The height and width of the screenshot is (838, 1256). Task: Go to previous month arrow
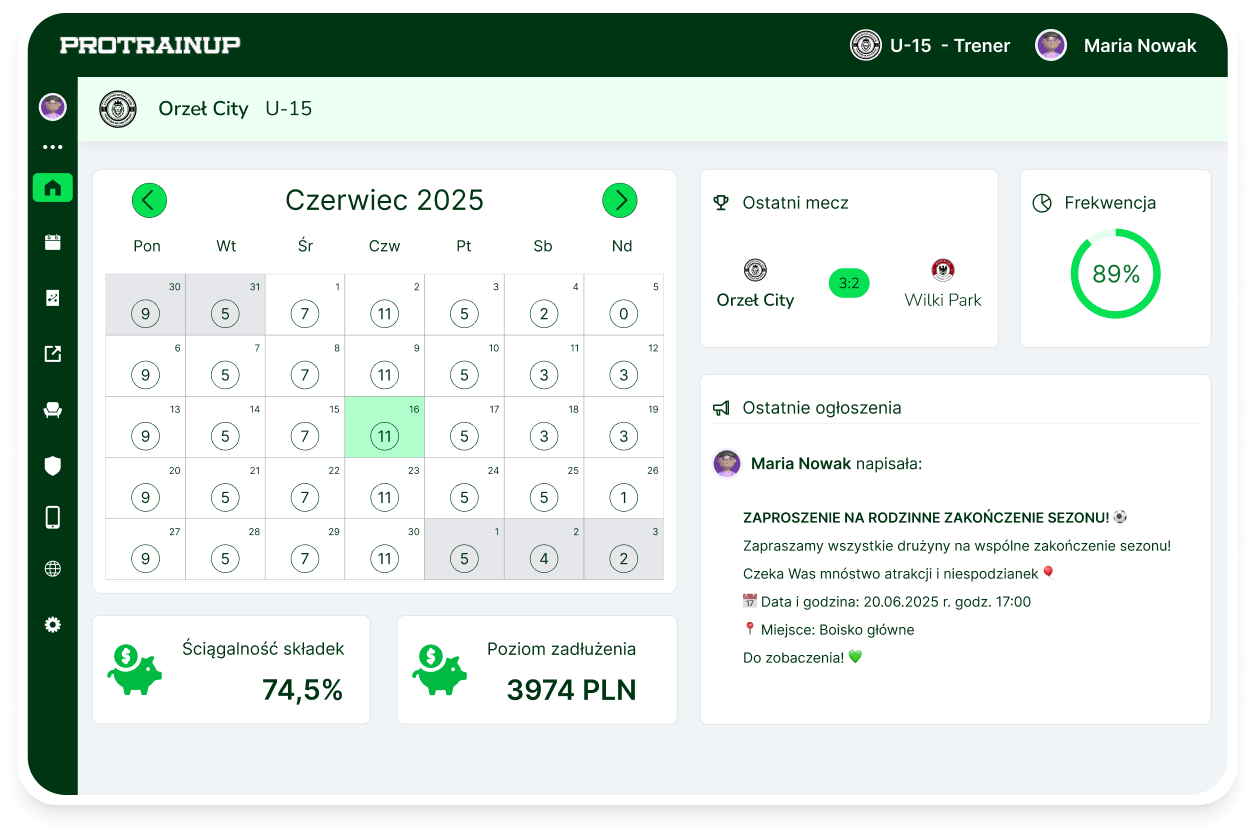[149, 201]
